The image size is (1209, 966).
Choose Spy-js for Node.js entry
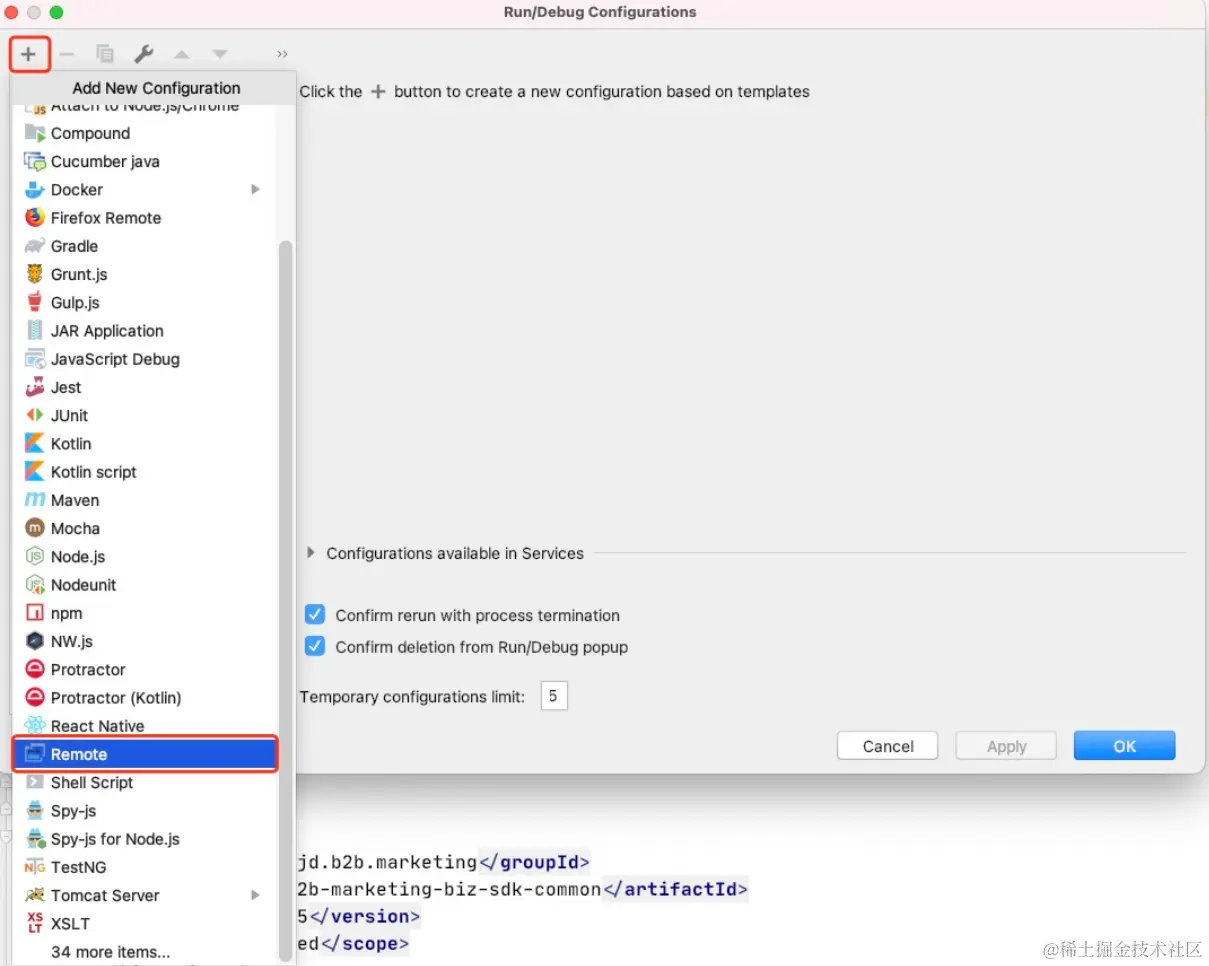145,839
